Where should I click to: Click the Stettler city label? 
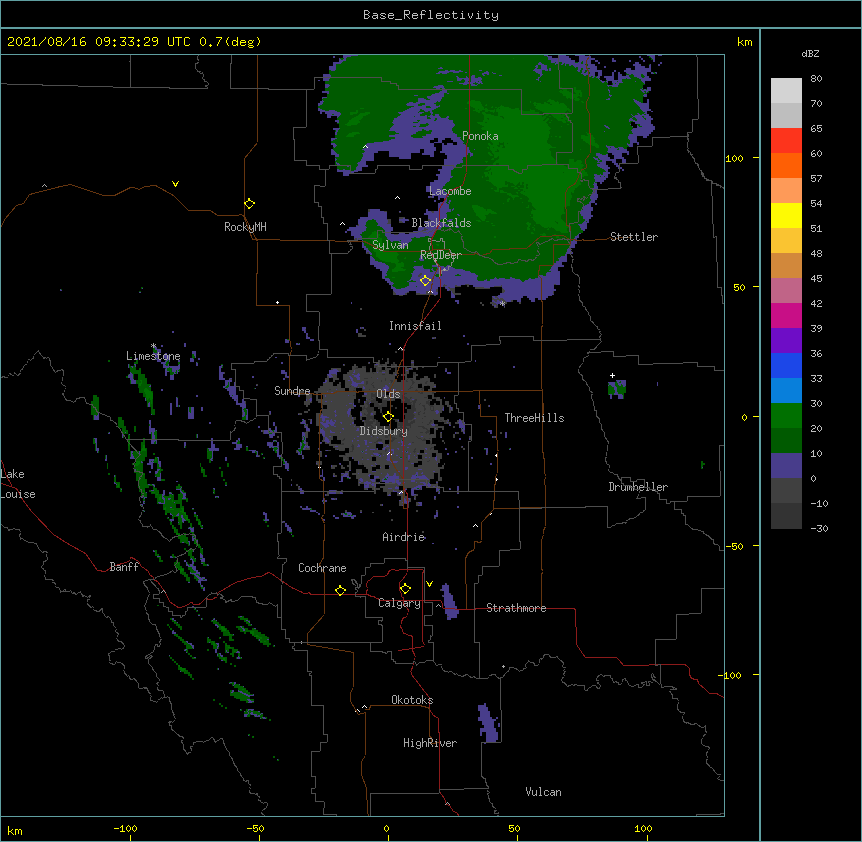click(x=634, y=237)
